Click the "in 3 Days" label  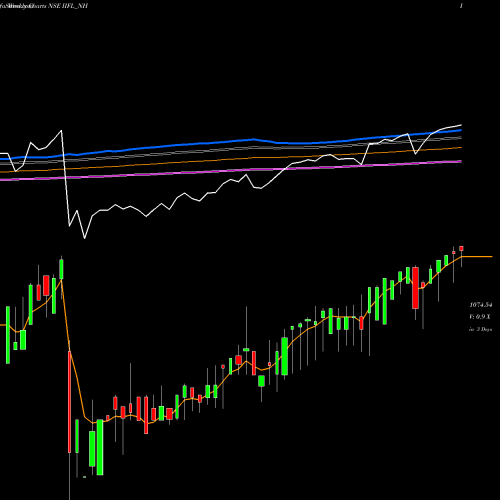pyautogui.click(x=480, y=329)
